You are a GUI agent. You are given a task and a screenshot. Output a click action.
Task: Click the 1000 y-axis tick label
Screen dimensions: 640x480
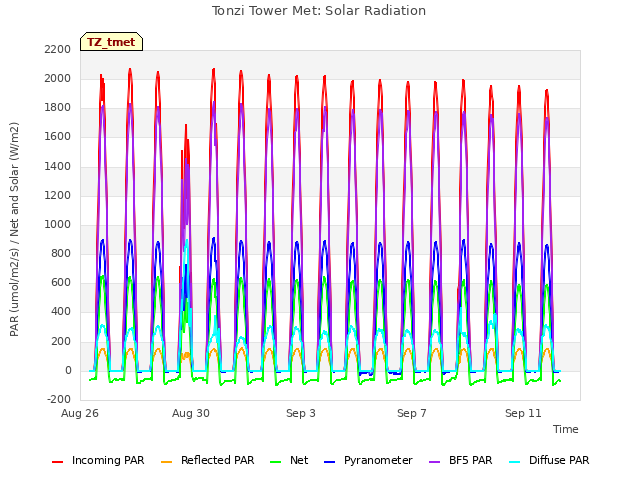[x=58, y=224]
